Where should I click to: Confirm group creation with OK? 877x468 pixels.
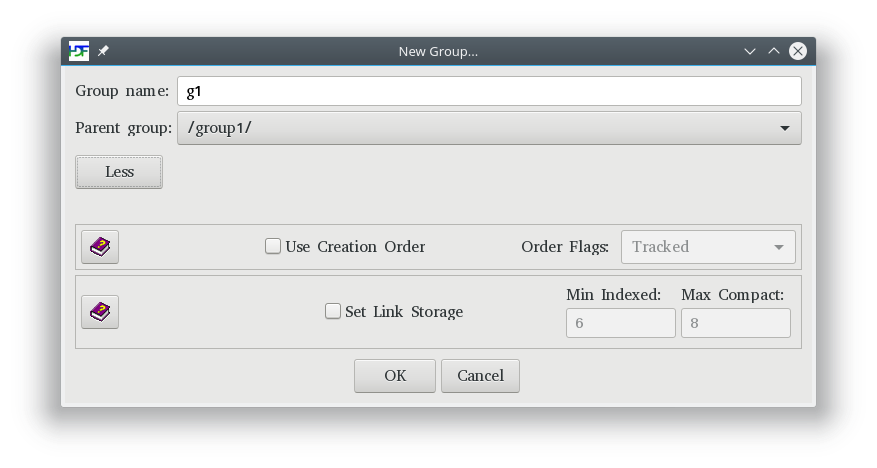tap(395, 376)
